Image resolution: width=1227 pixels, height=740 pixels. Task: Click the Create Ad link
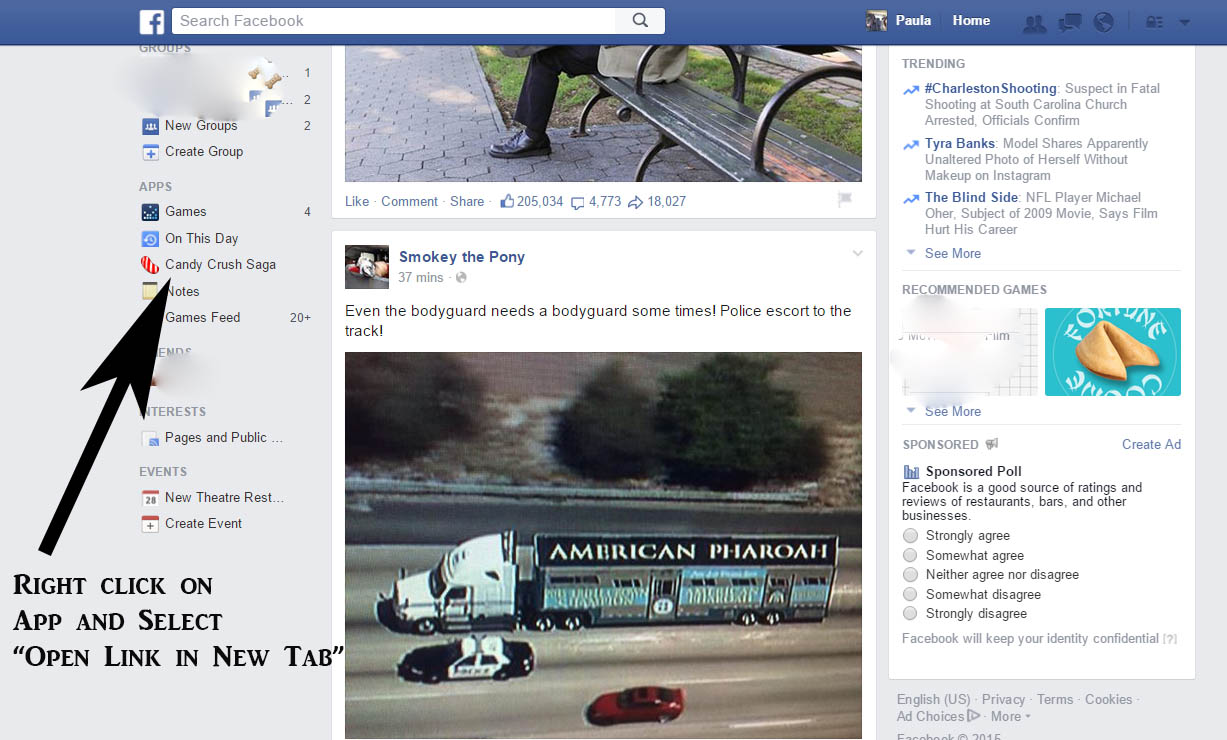(x=1151, y=445)
